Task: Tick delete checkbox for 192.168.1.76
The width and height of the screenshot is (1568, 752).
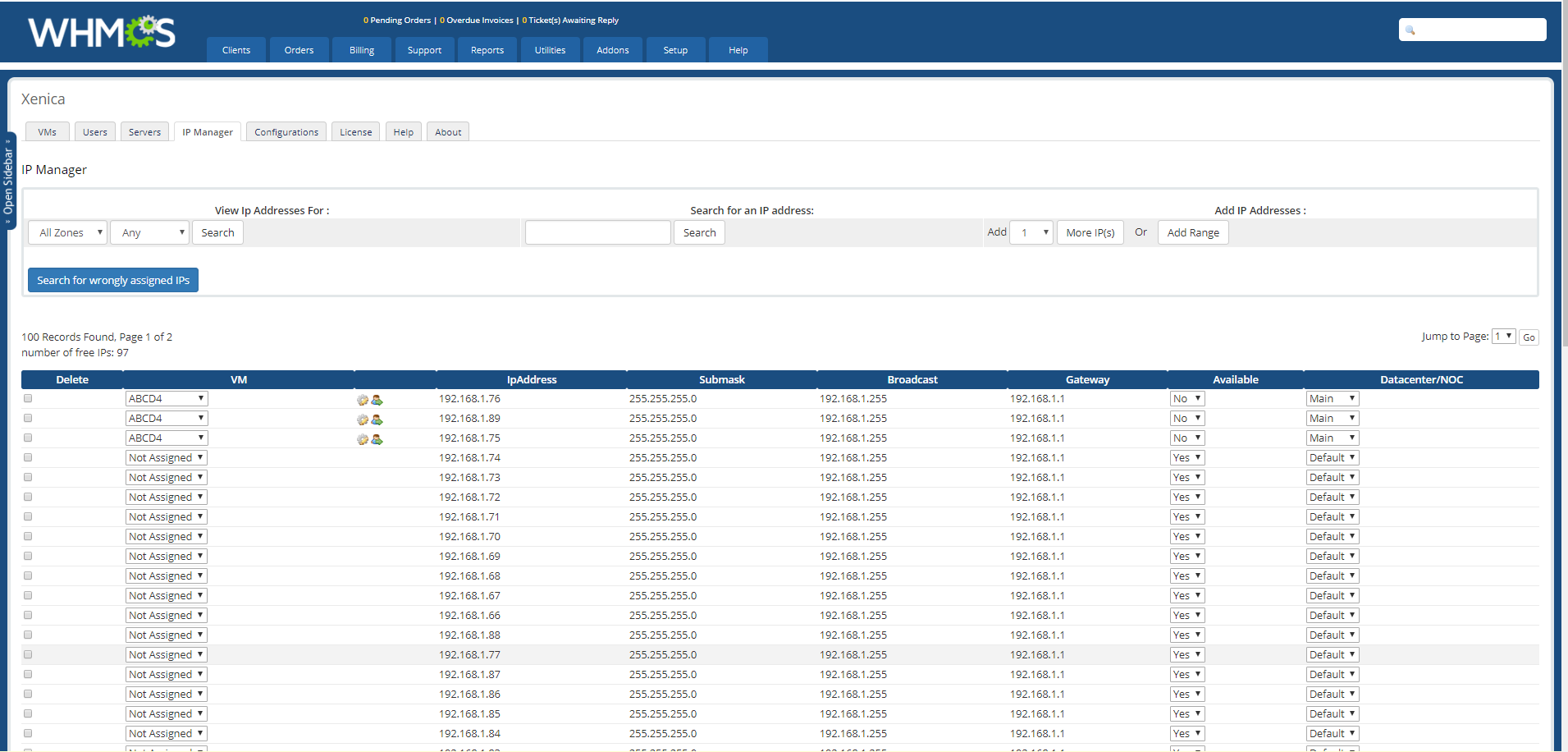Action: (28, 398)
